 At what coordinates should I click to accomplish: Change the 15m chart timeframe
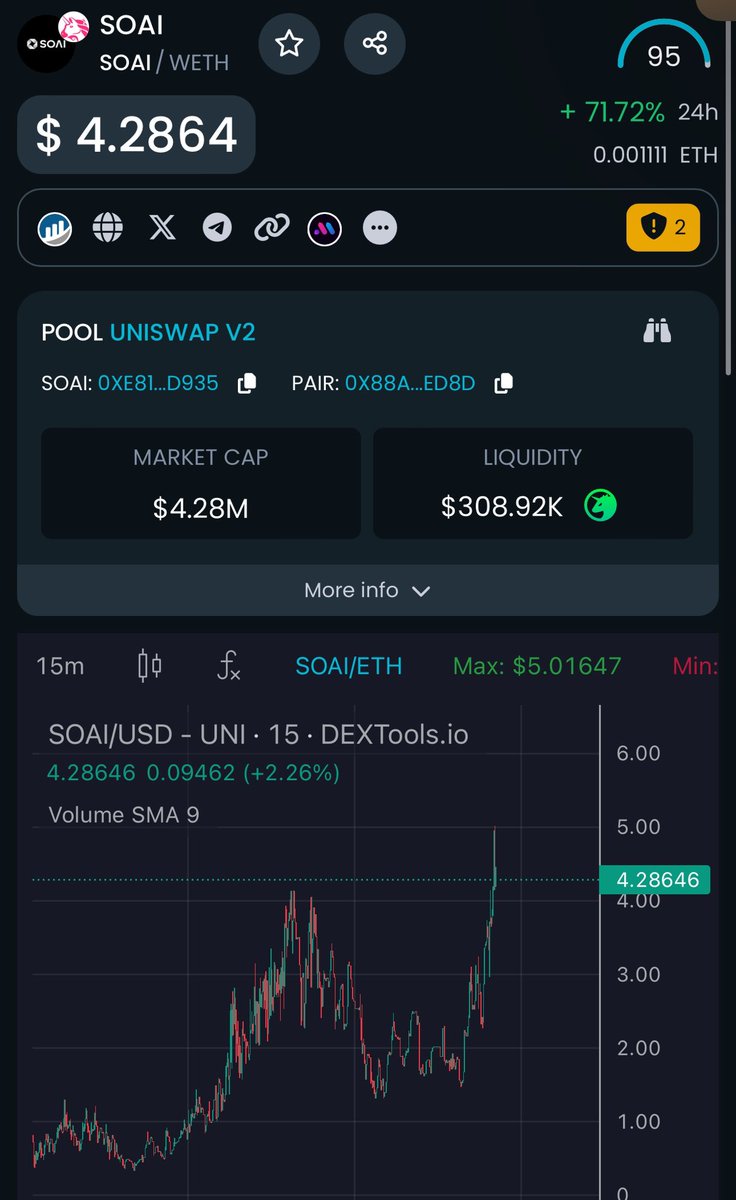60,666
